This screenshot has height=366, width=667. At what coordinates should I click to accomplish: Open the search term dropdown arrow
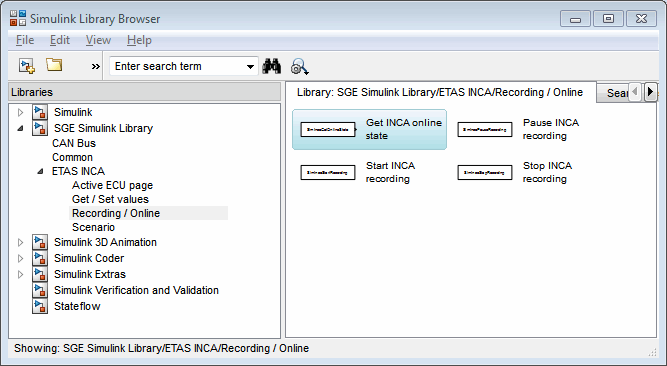click(x=250, y=67)
